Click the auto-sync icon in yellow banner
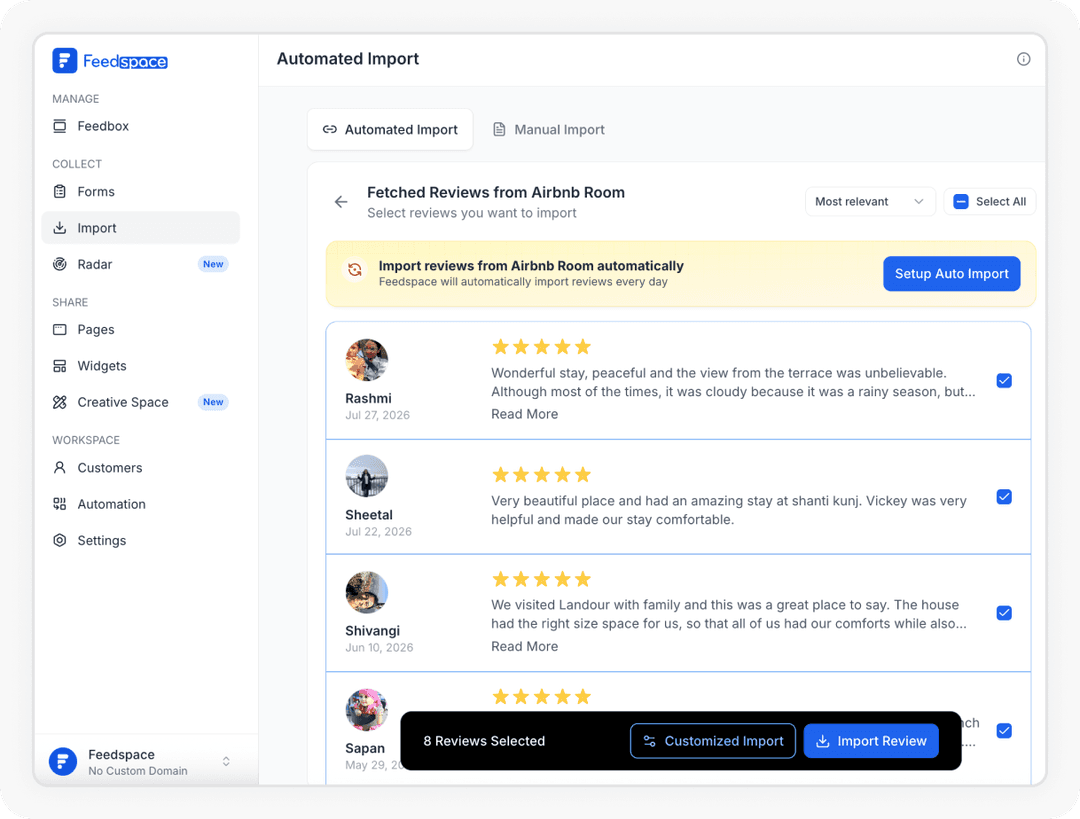 coord(355,270)
